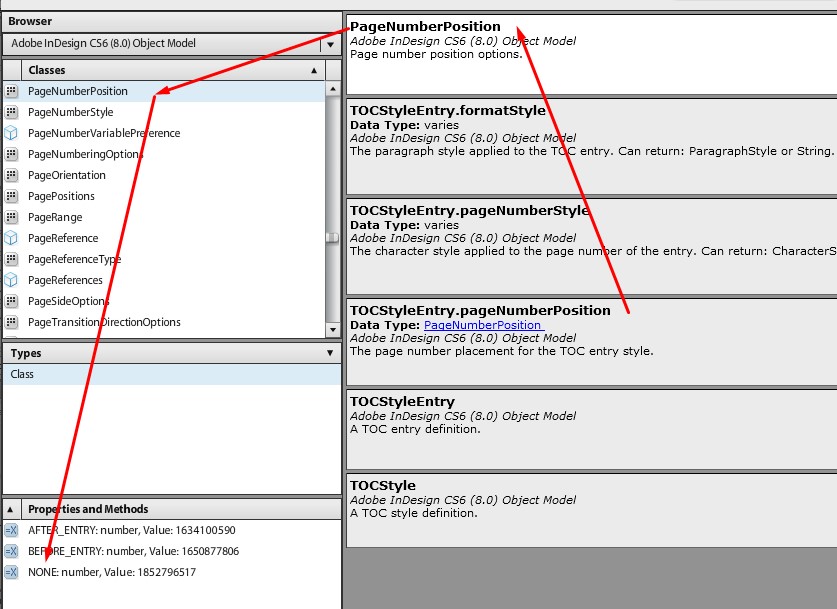837x609 pixels.
Task: Click the Classes list scroll down arrow
Action: [x=333, y=329]
